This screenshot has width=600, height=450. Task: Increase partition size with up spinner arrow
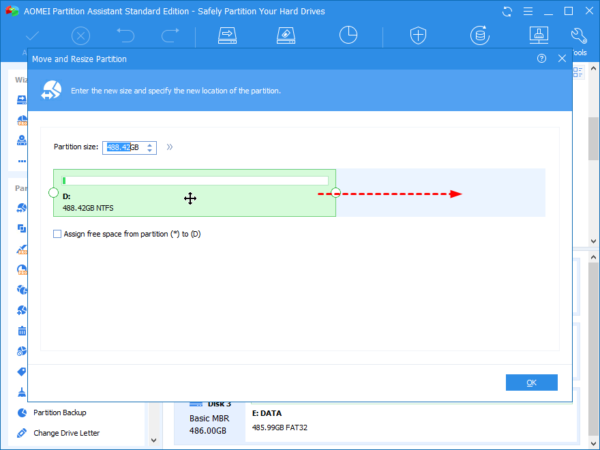150,145
